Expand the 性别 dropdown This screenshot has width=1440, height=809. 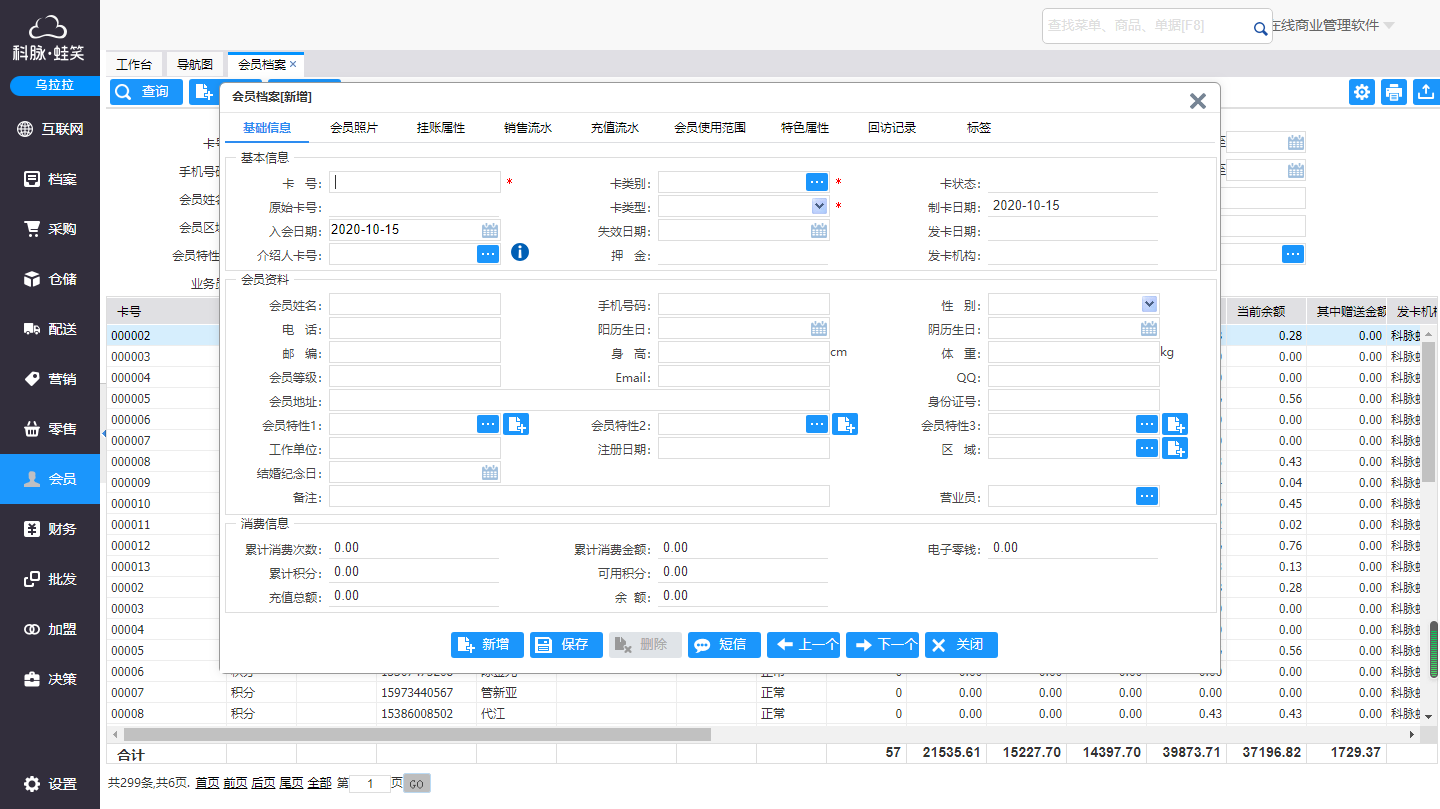coord(1149,304)
